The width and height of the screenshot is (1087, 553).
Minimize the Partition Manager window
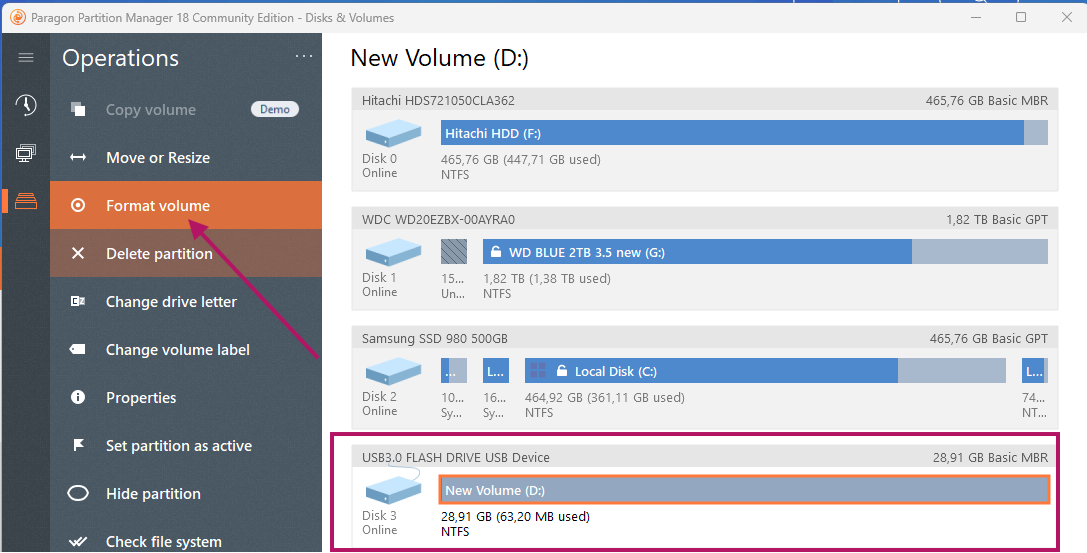[x=976, y=17]
